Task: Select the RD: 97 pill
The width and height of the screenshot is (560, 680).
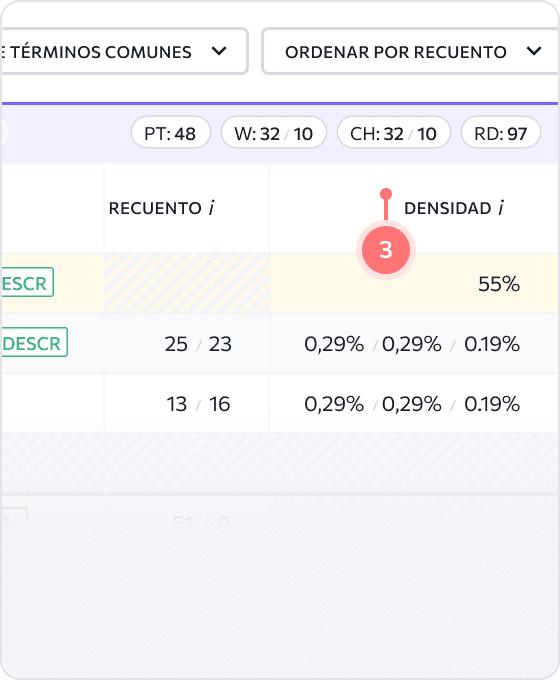Action: [501, 133]
